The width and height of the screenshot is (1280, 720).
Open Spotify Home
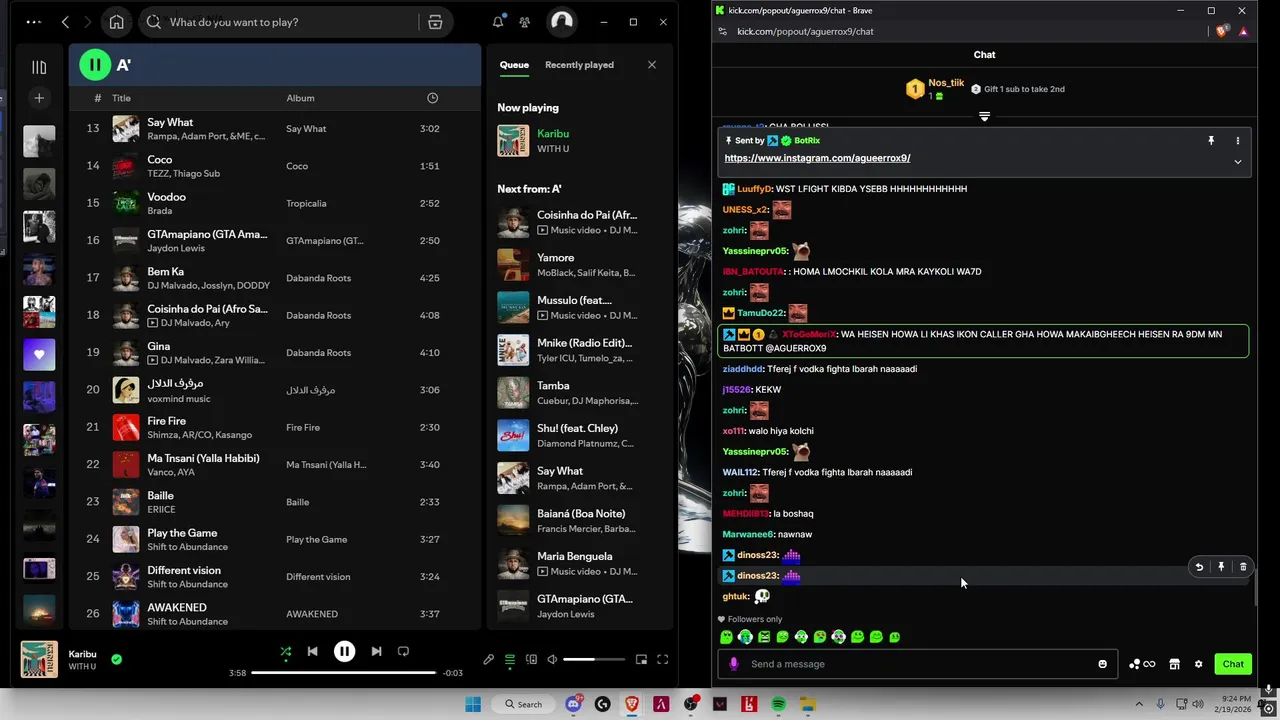click(117, 22)
